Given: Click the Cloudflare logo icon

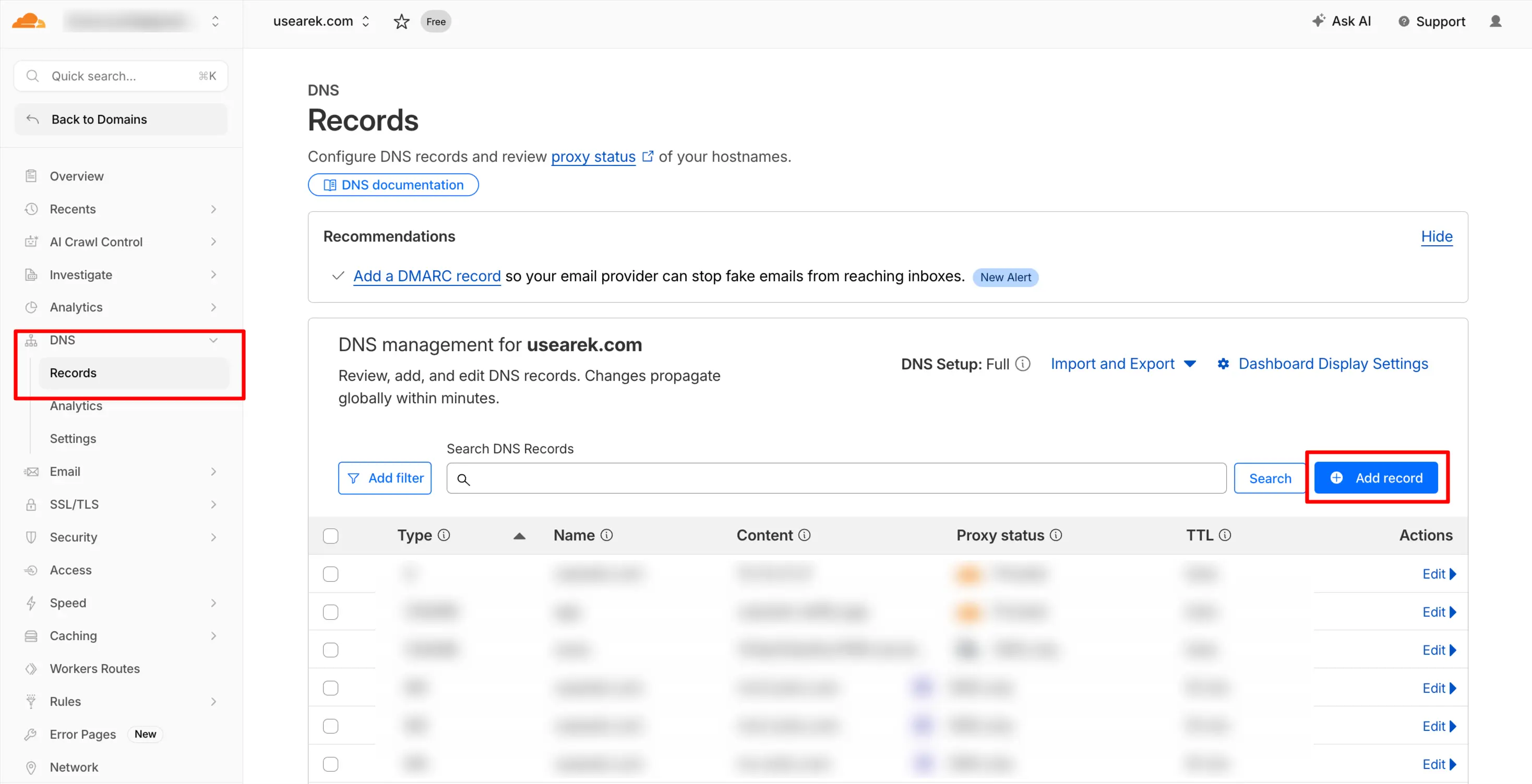Looking at the screenshot, I should click(29, 21).
